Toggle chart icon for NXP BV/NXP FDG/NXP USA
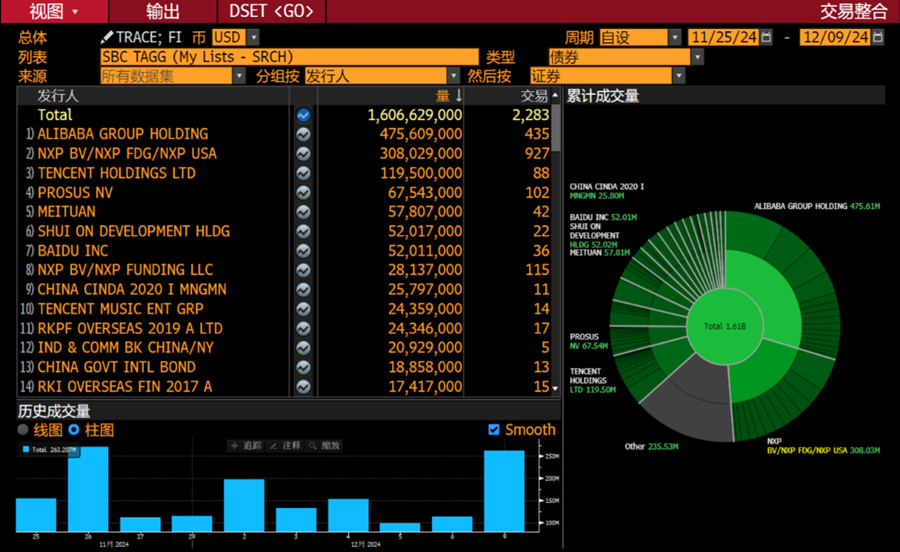 click(303, 154)
